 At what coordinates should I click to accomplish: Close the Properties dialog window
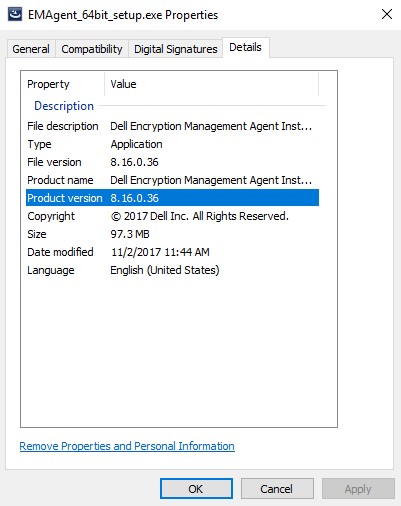(x=387, y=14)
